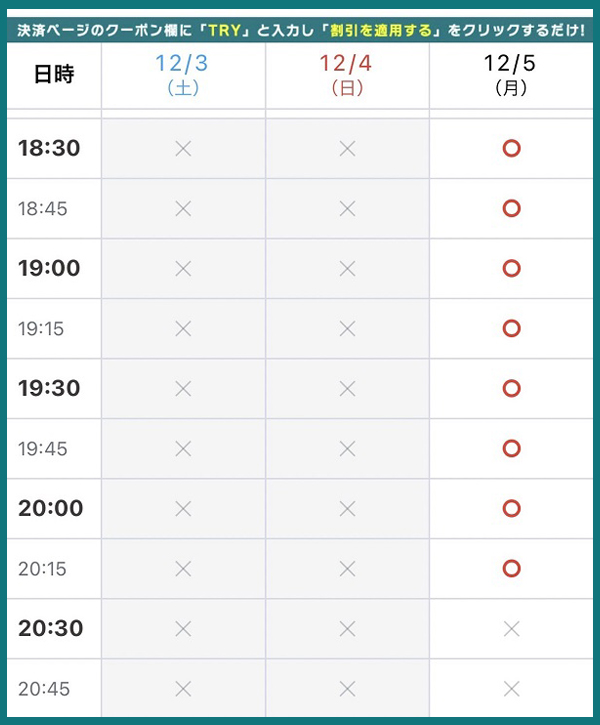Click the TRY coupon code text in banner
The height and width of the screenshot is (725, 600).
(225, 31)
